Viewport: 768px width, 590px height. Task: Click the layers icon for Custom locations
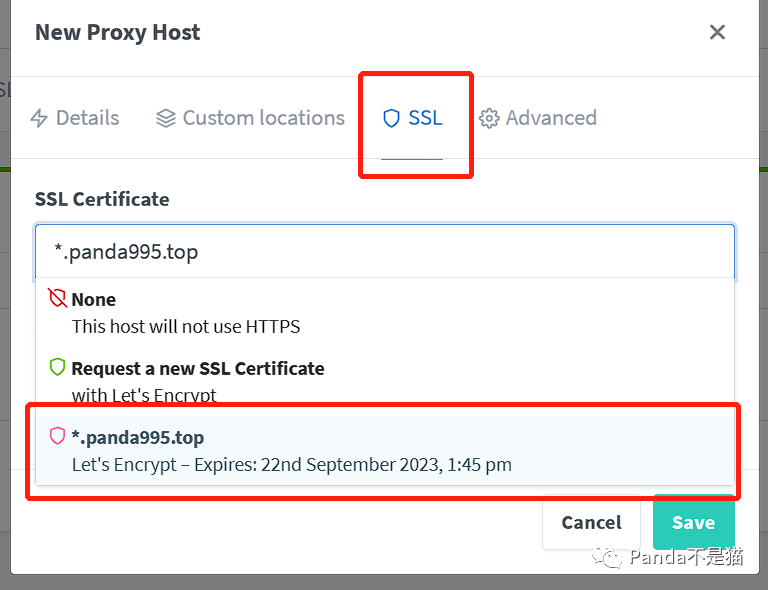pyautogui.click(x=166, y=118)
